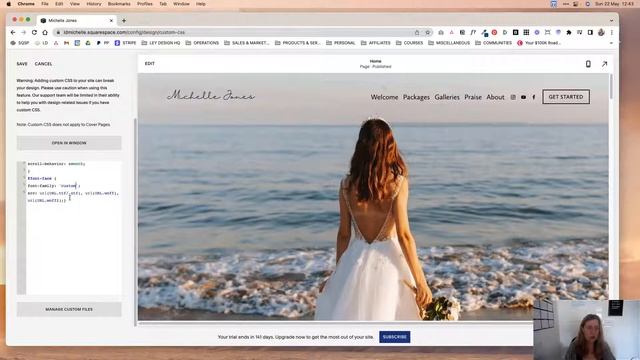
Task: Open the Praise navigation link
Action: point(473,97)
